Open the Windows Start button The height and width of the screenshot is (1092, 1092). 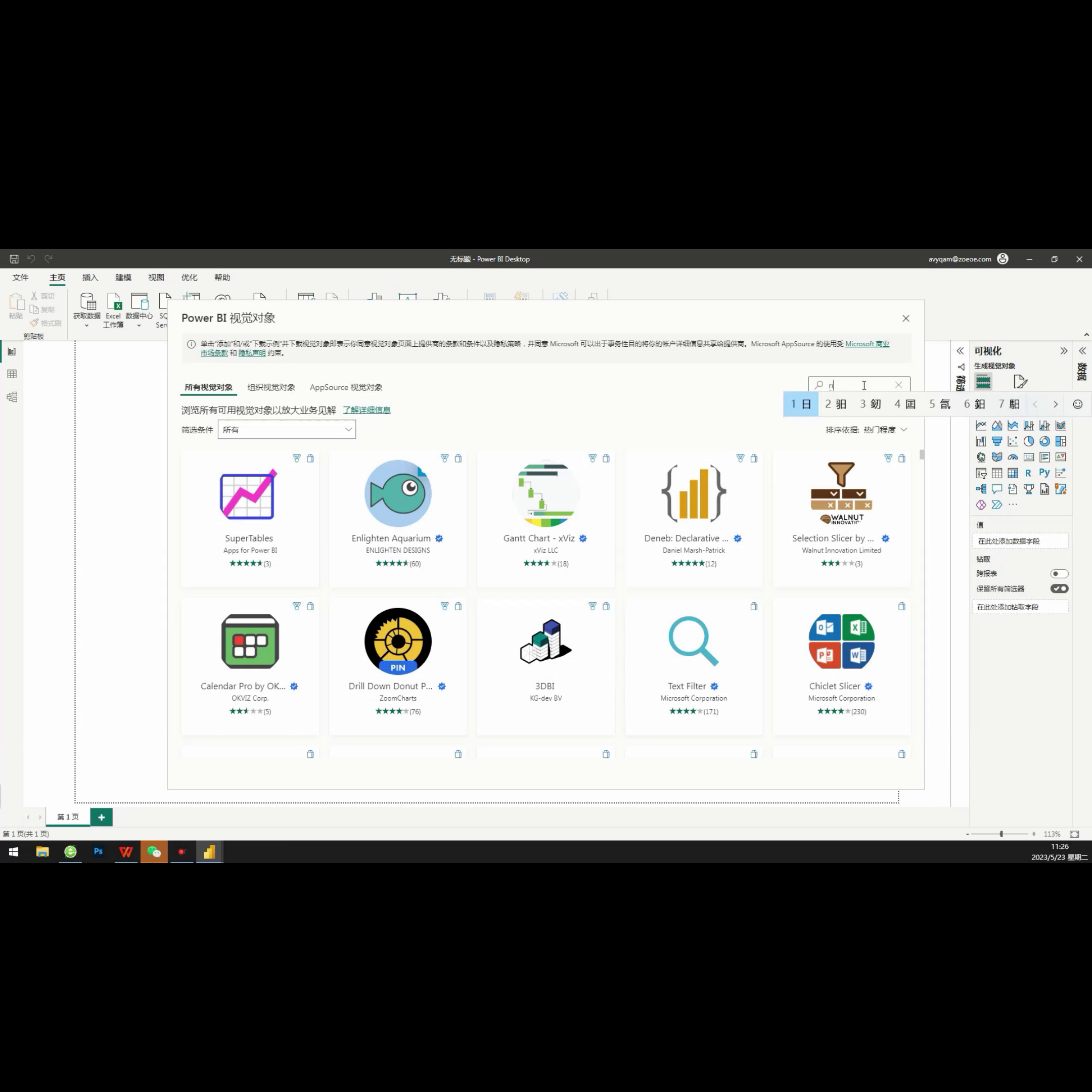click(x=14, y=852)
